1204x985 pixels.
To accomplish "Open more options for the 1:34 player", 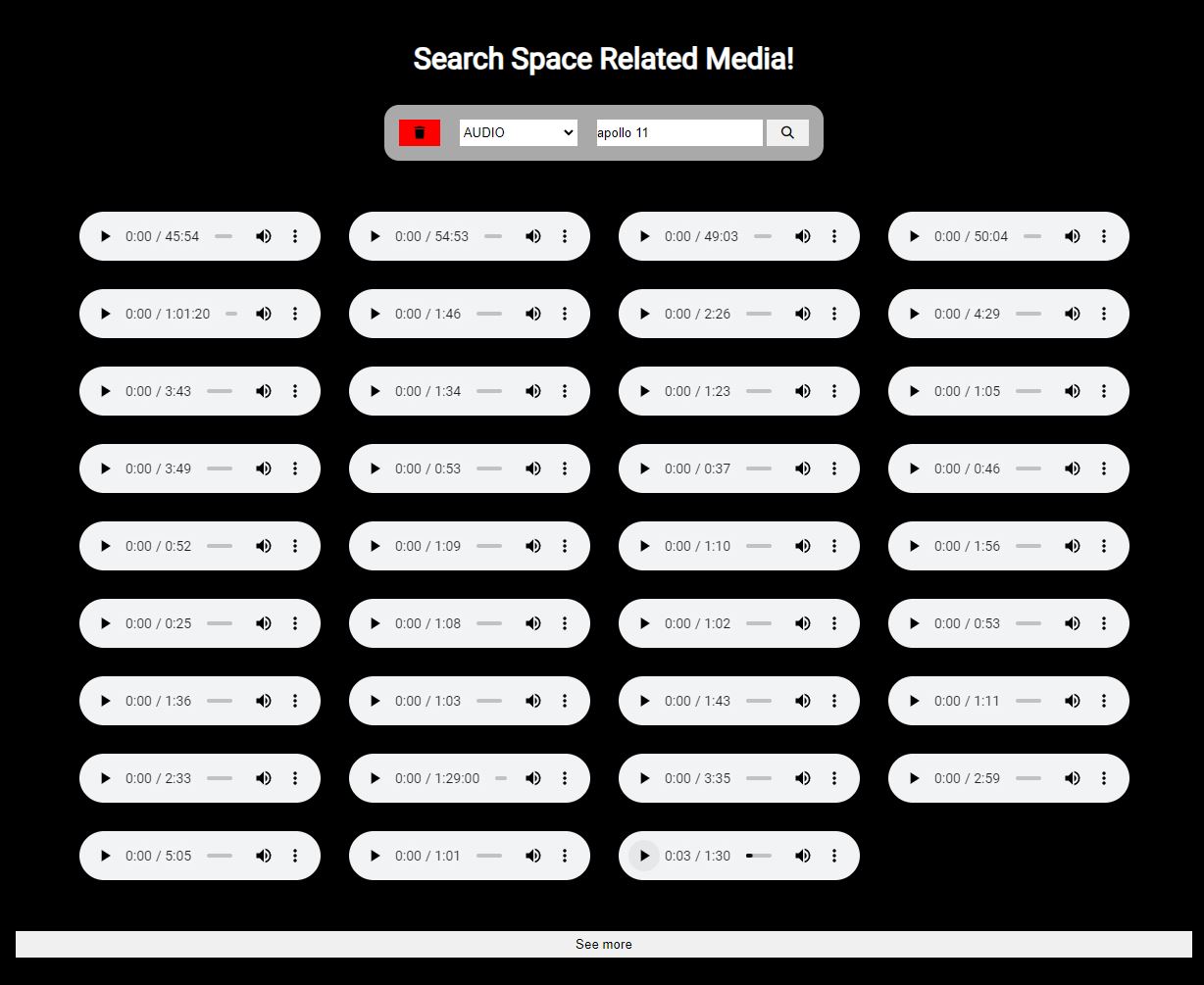I will coord(565,391).
